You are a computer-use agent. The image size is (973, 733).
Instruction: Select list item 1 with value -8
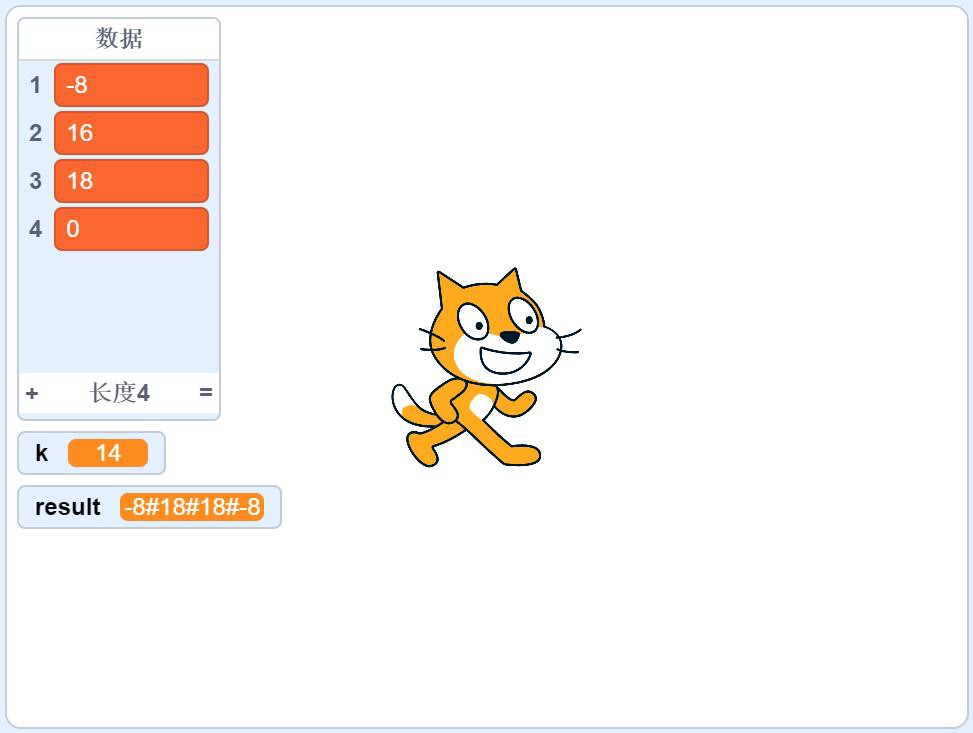tap(132, 85)
